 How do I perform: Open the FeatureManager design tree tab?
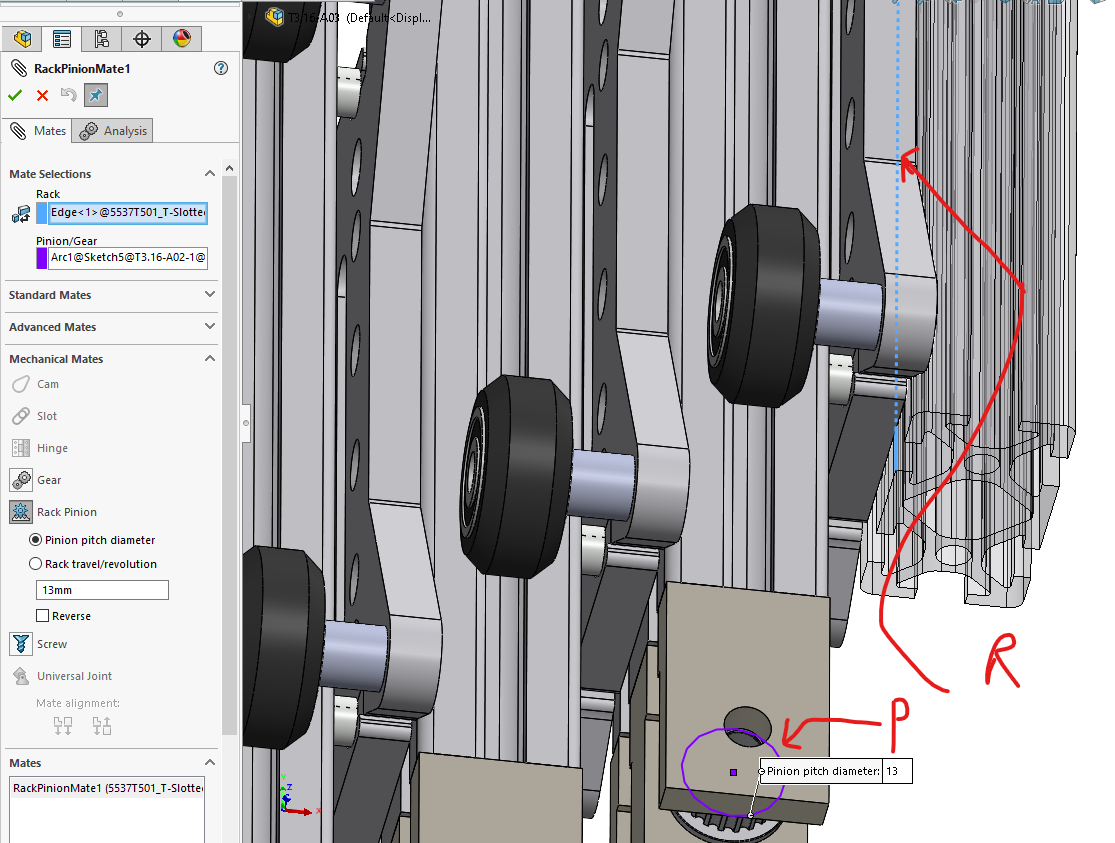(x=22, y=39)
